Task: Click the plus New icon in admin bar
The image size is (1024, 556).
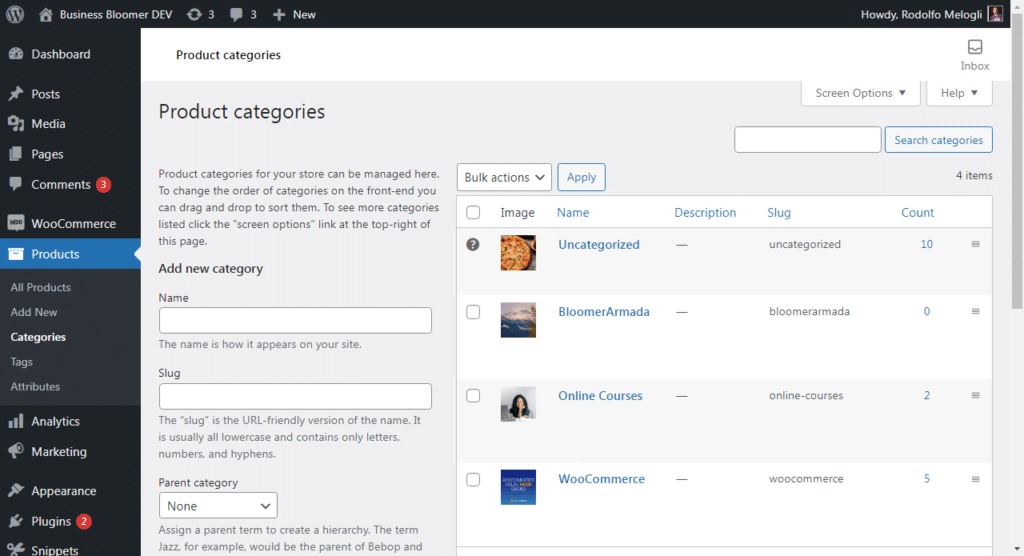Action: (279, 14)
